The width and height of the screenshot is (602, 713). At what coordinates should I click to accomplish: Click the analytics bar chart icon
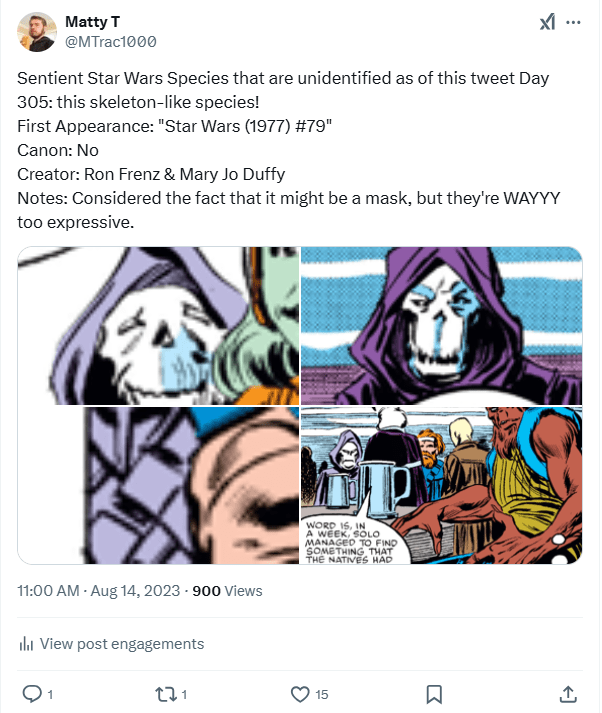[27, 644]
